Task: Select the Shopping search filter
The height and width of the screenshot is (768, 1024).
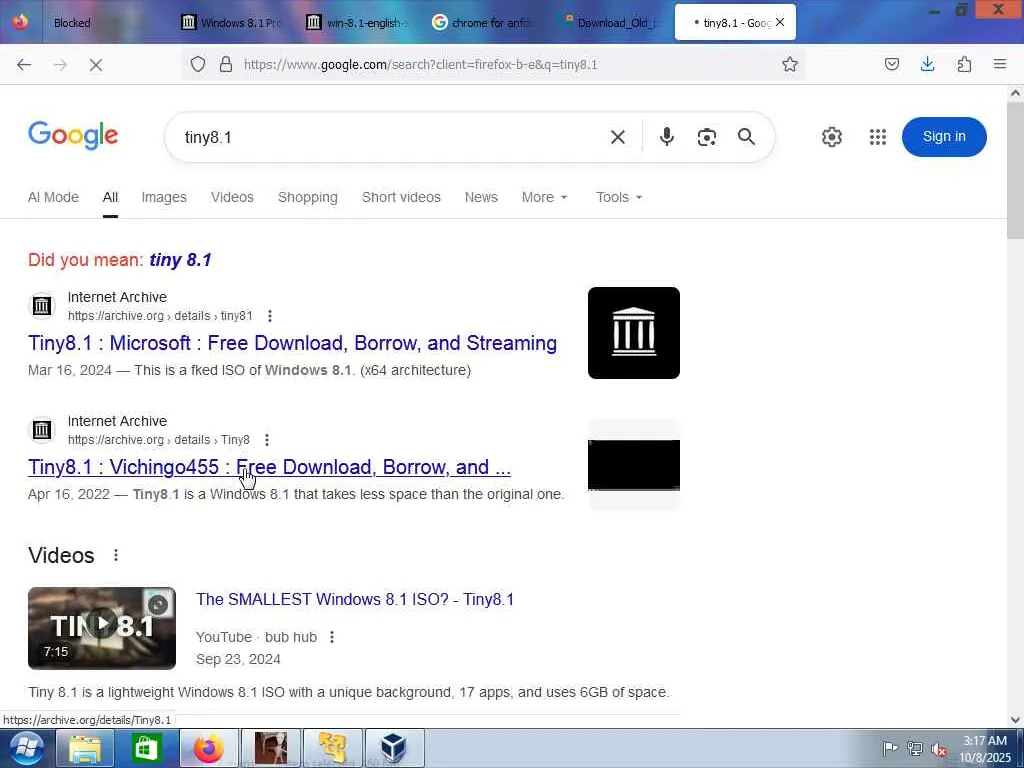Action: coord(308,197)
